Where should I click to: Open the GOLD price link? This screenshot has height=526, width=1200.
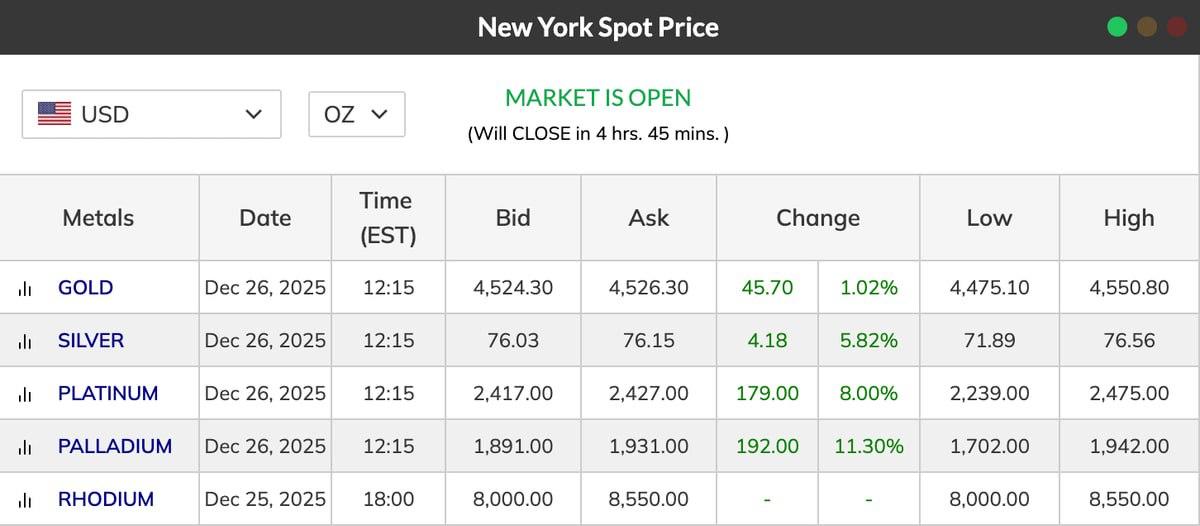pyautogui.click(x=86, y=288)
